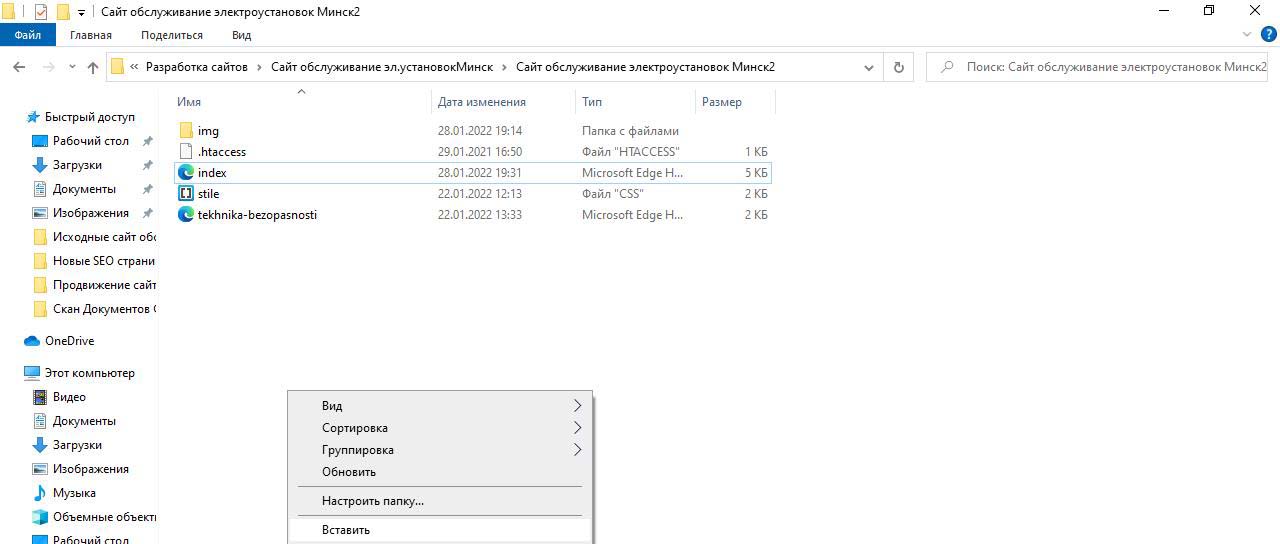The height and width of the screenshot is (544, 1280).
Task: Refresh the folder with the reload icon
Action: 898,67
